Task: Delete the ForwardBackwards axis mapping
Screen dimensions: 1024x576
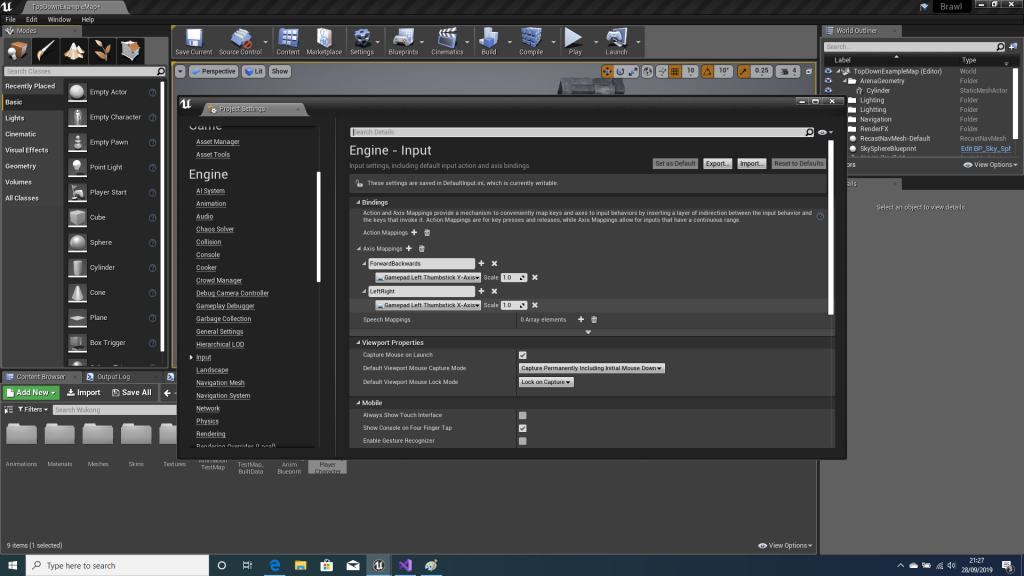Action: [494, 263]
